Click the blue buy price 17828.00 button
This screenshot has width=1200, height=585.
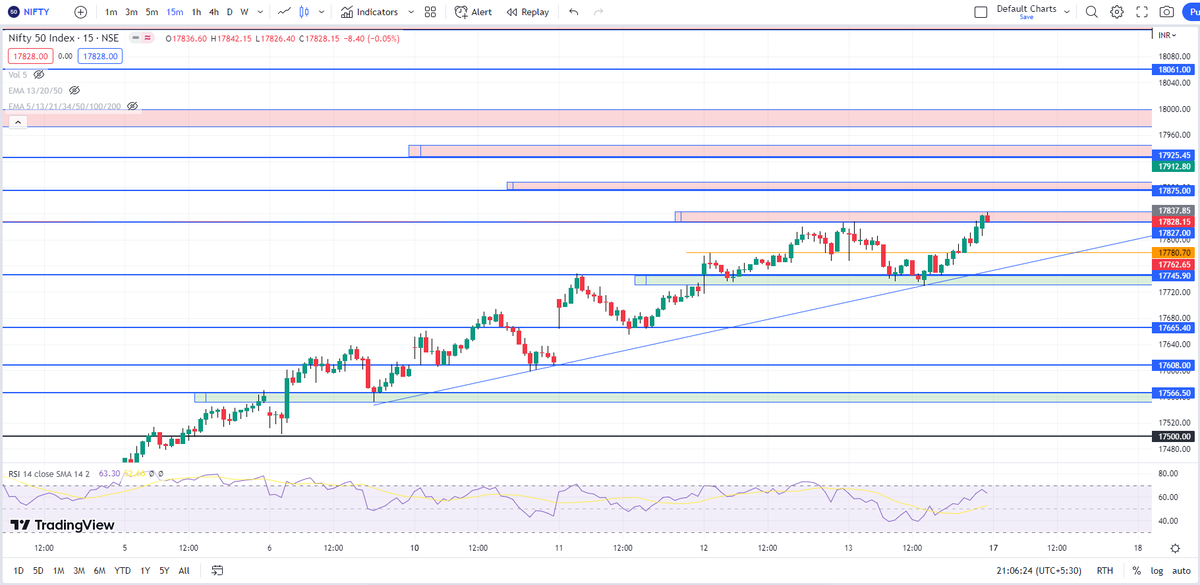(101, 56)
